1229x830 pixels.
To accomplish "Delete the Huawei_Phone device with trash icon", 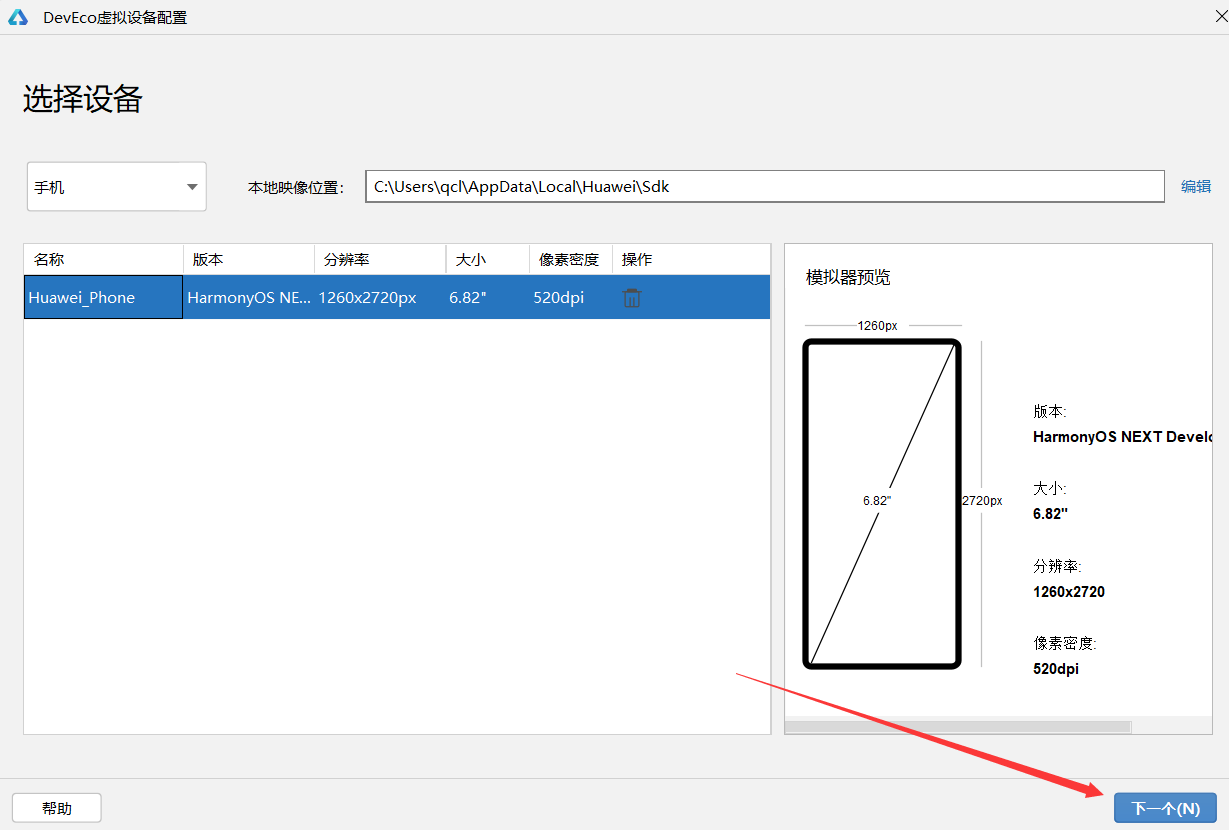I will [x=632, y=298].
